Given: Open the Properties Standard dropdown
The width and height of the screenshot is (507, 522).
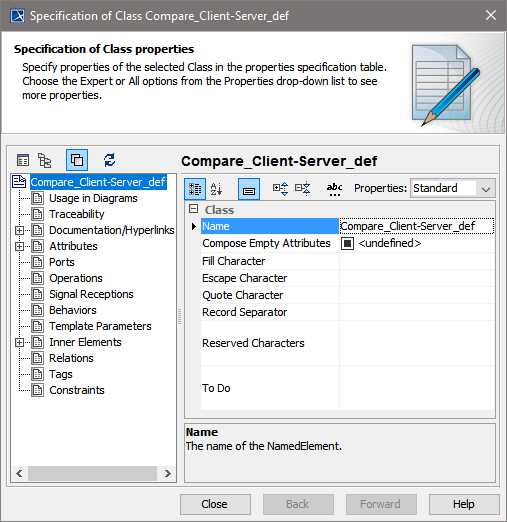Looking at the screenshot, I should 453,189.
